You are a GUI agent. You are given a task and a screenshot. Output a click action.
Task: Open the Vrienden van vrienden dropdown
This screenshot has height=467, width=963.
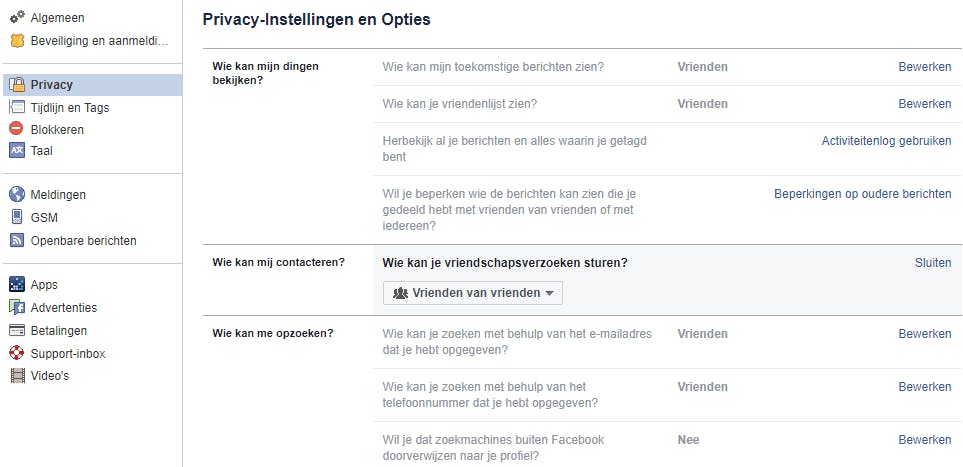coord(473,293)
